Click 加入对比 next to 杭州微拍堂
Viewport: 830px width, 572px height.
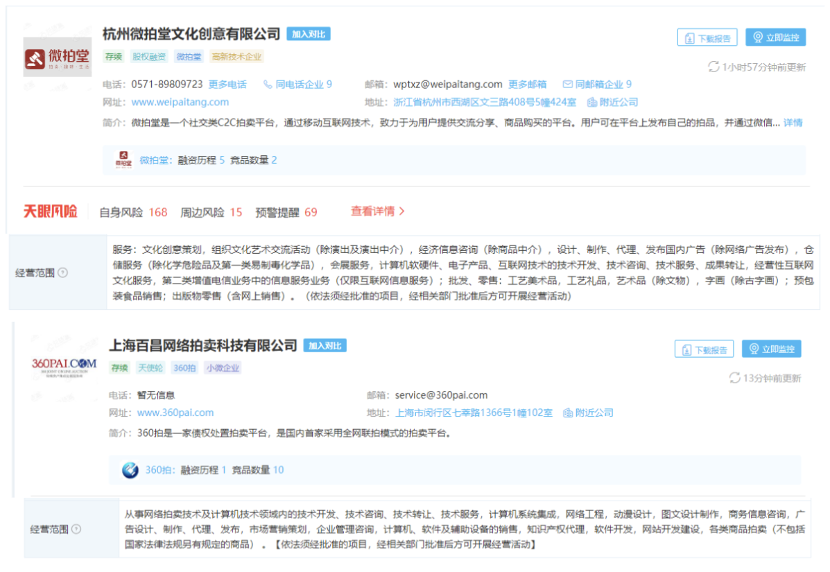point(309,34)
